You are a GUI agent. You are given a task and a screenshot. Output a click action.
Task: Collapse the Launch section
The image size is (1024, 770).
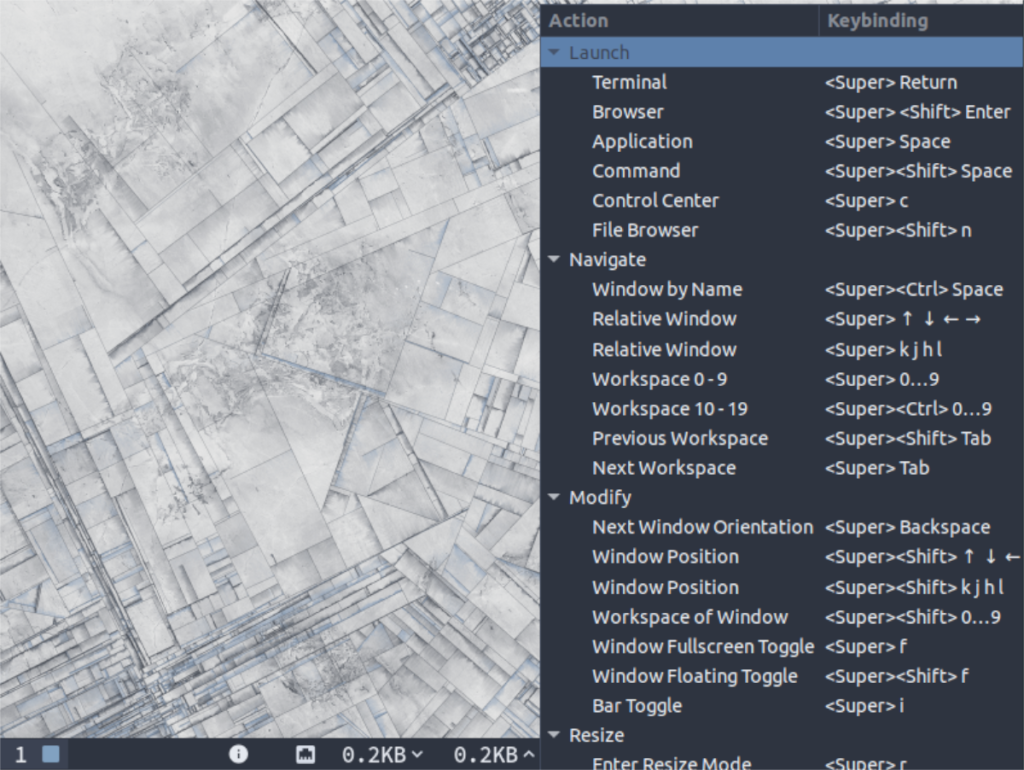(x=554, y=52)
